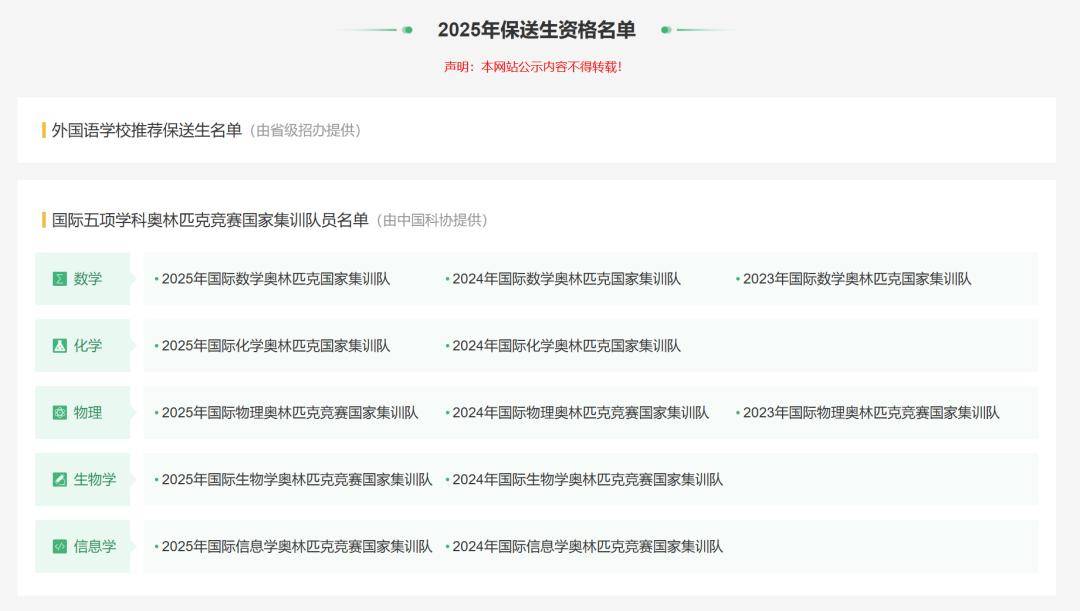Click 2025年保送生资格名单 page title

click(536, 30)
